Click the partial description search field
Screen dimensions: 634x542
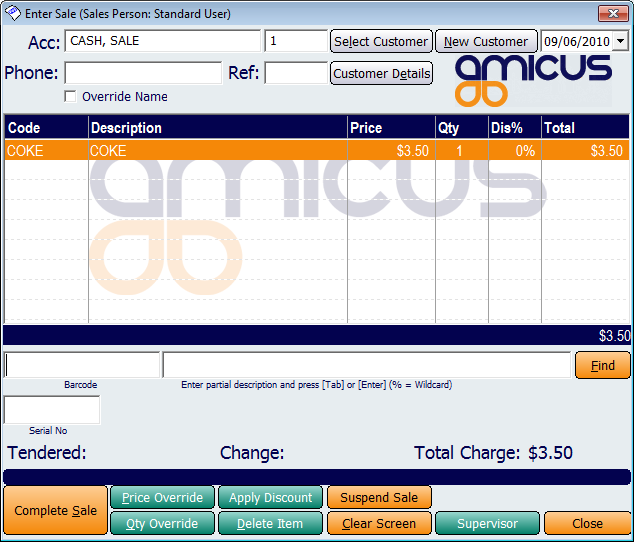[x=367, y=365]
